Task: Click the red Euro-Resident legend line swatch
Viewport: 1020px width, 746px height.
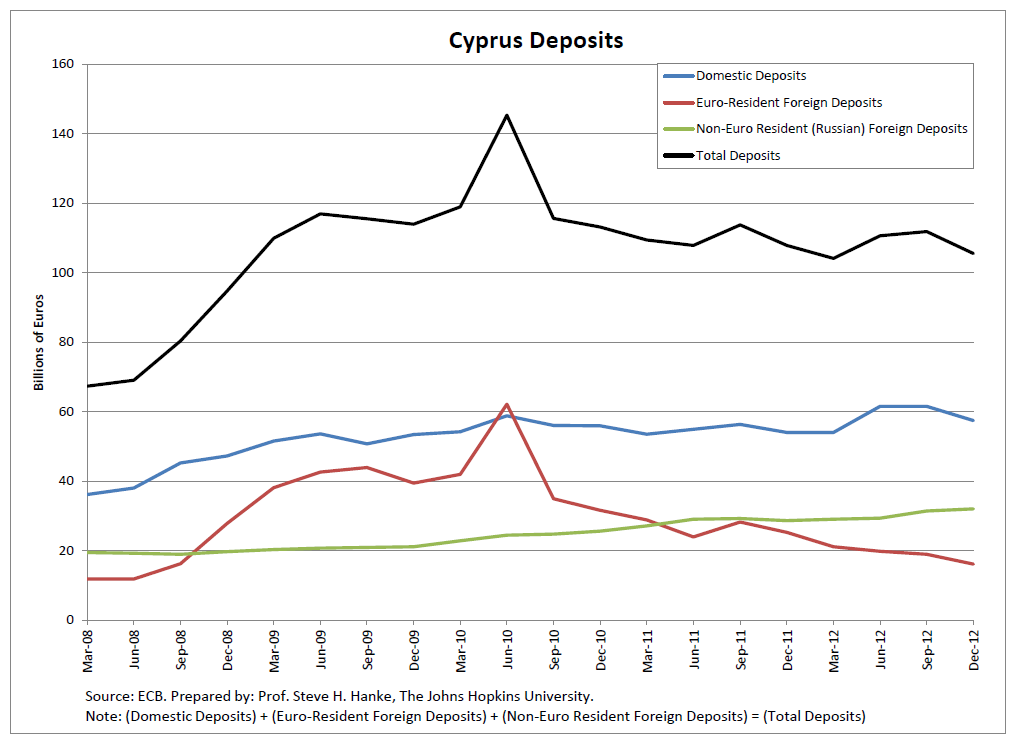Action: [677, 102]
